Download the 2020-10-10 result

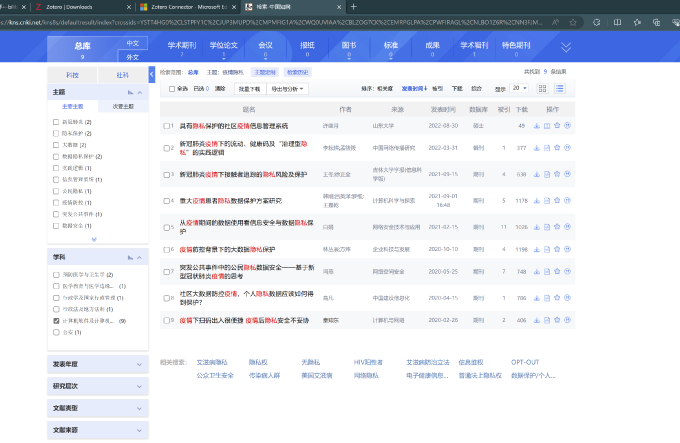(x=536, y=249)
